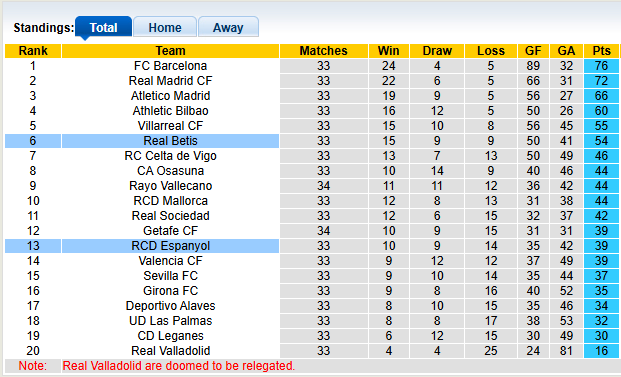Click the red relegation note text
Image resolution: width=621 pixels, height=377 pixels.
[x=179, y=366]
